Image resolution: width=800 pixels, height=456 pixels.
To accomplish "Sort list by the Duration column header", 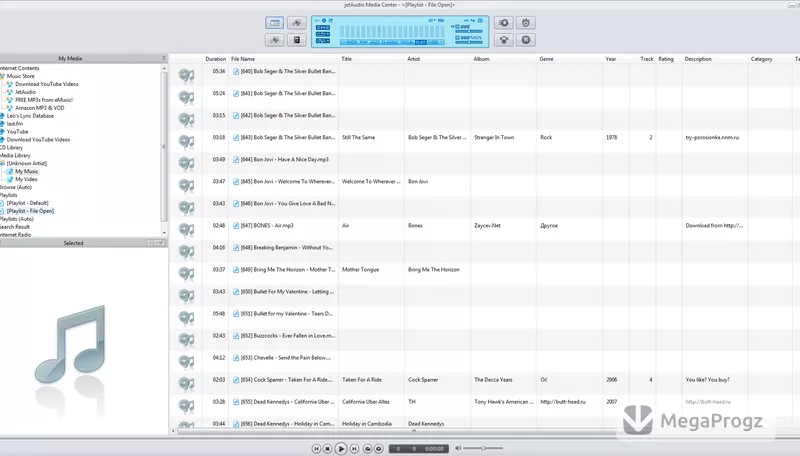I will coord(215,59).
